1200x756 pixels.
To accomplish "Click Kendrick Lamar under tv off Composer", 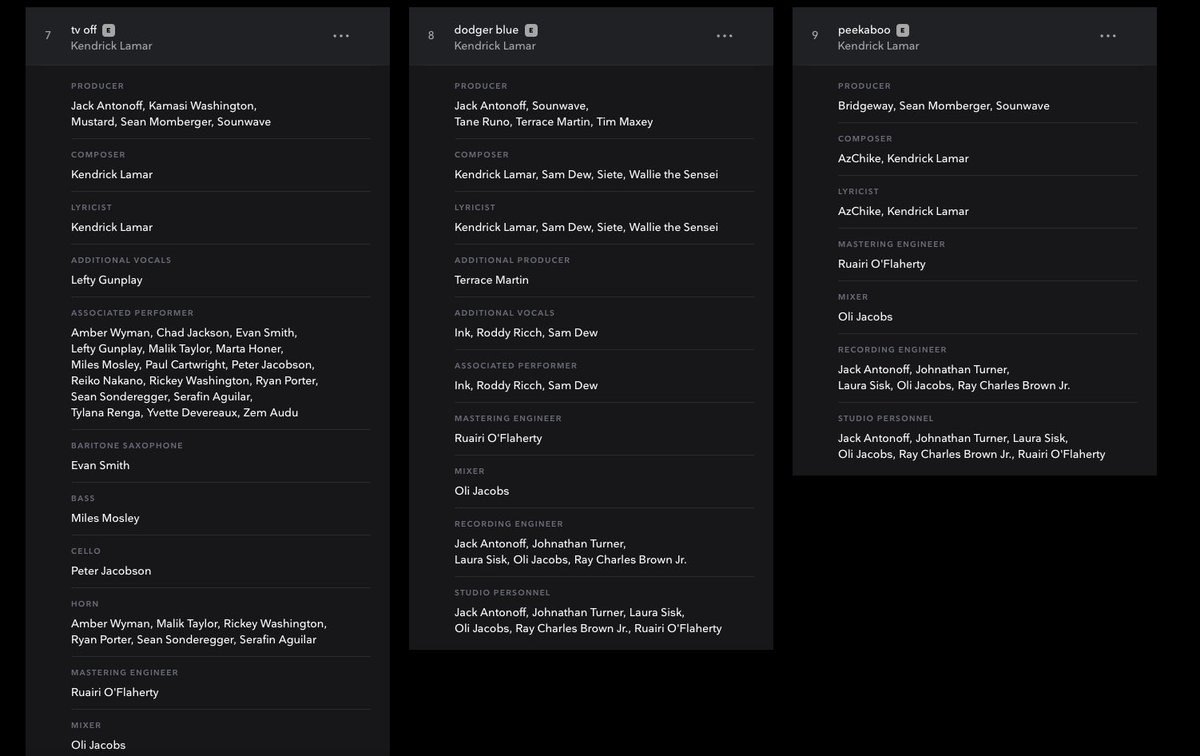I will (x=112, y=175).
